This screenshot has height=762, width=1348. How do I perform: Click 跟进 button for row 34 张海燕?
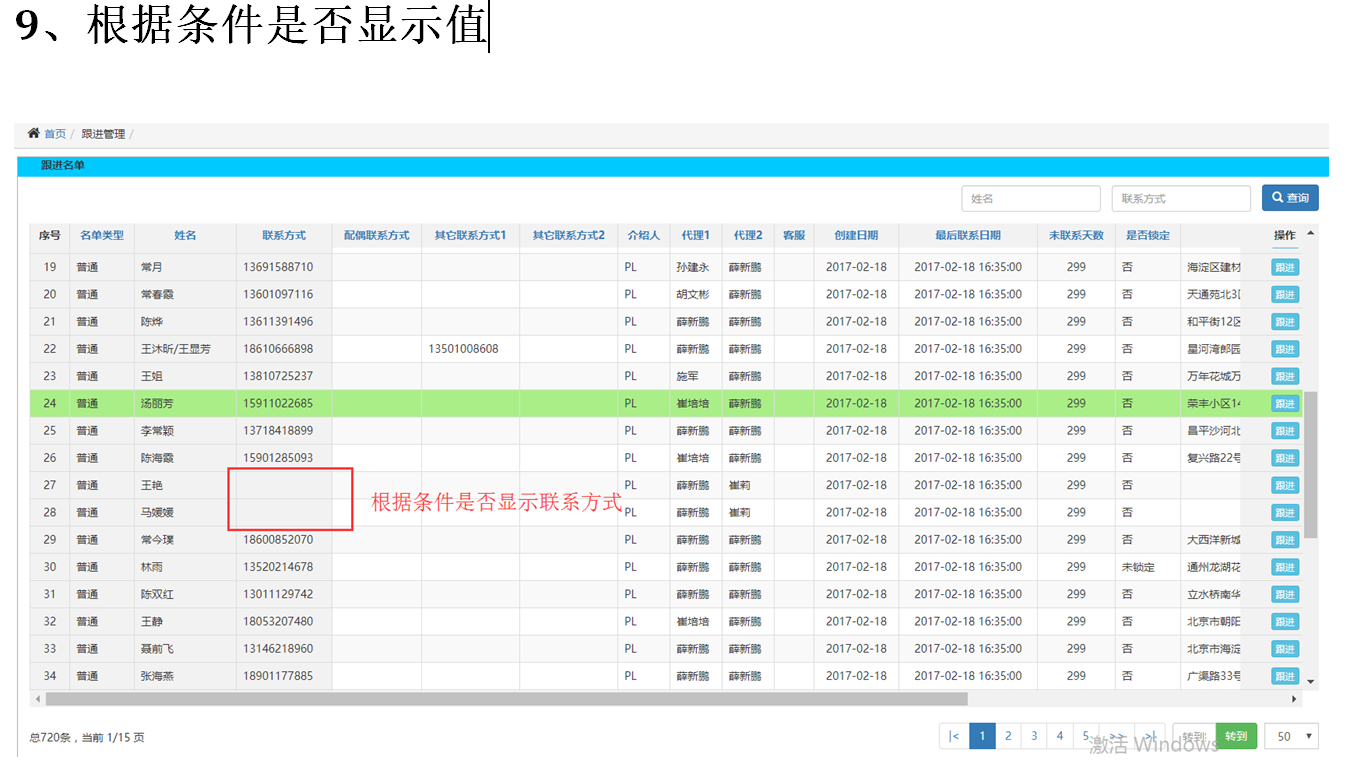1285,676
